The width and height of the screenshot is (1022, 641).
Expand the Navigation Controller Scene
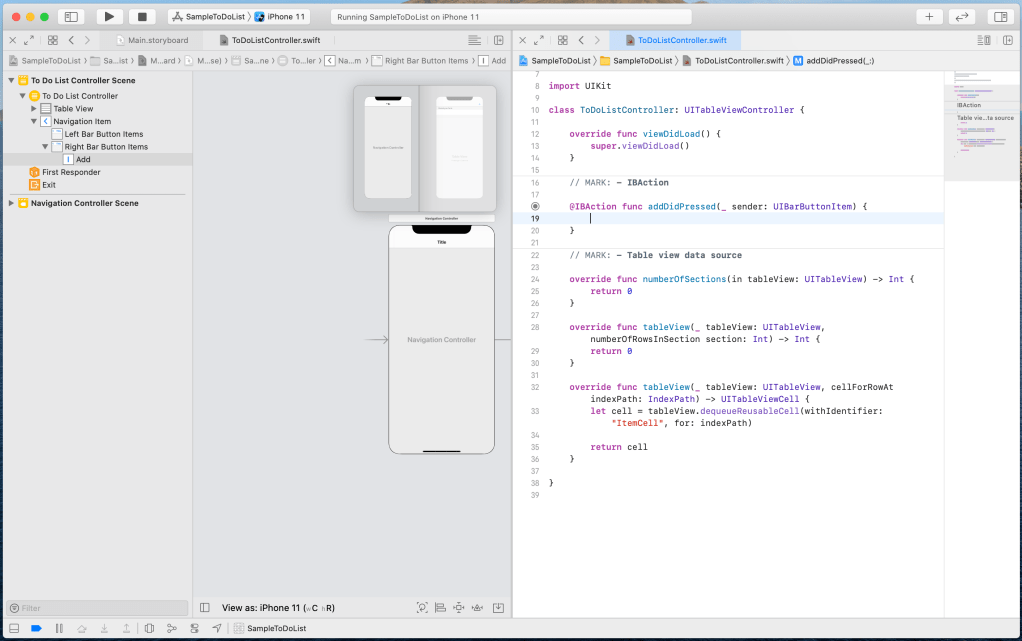pyautogui.click(x=11, y=203)
